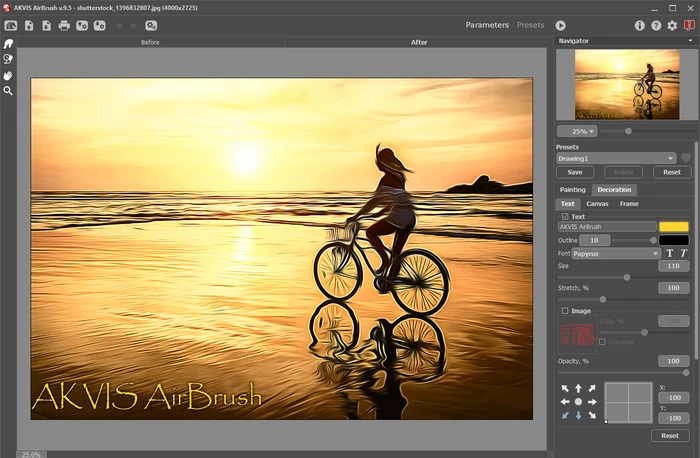Toggle bold text style T button
This screenshot has height=458, width=700.
pos(670,253)
